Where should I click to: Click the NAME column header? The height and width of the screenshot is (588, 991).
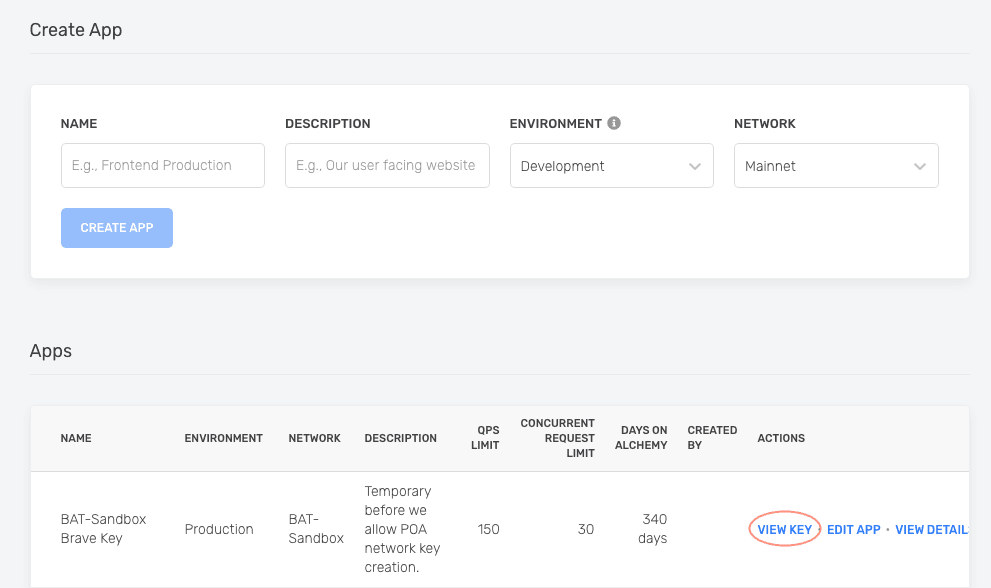click(x=76, y=438)
